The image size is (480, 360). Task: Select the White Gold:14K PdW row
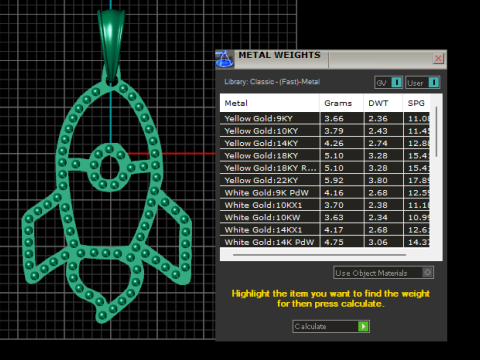(325, 241)
